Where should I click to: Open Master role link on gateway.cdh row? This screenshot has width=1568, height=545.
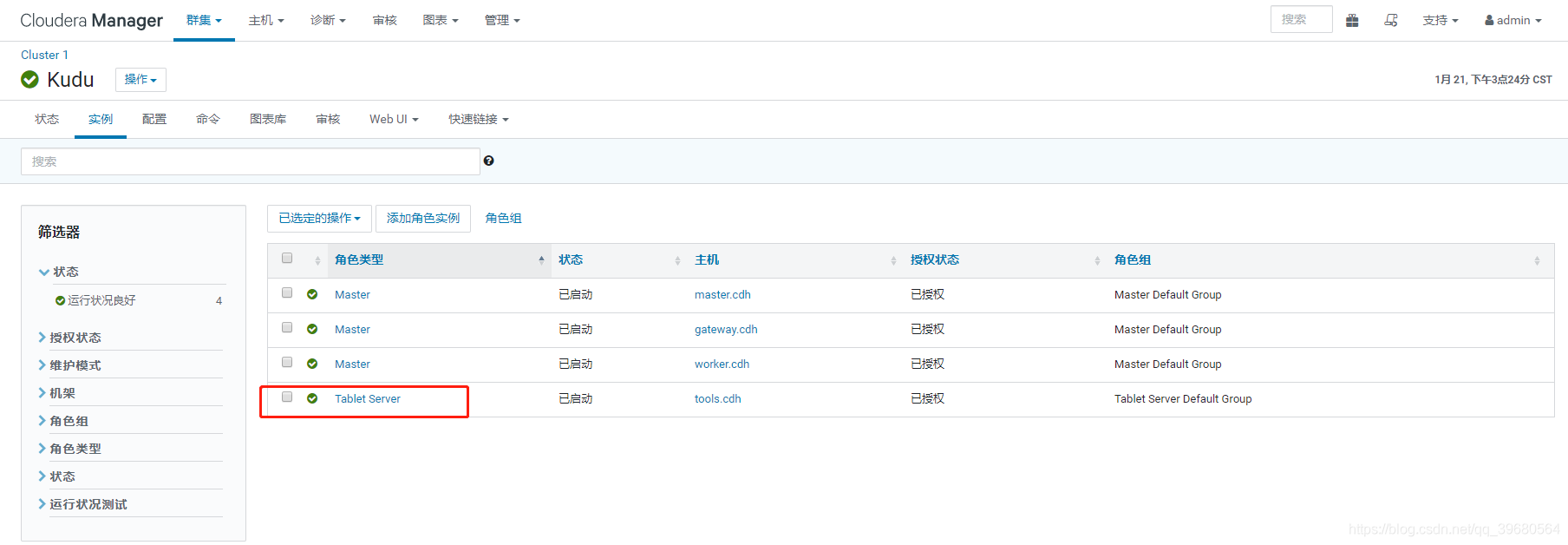click(x=352, y=330)
